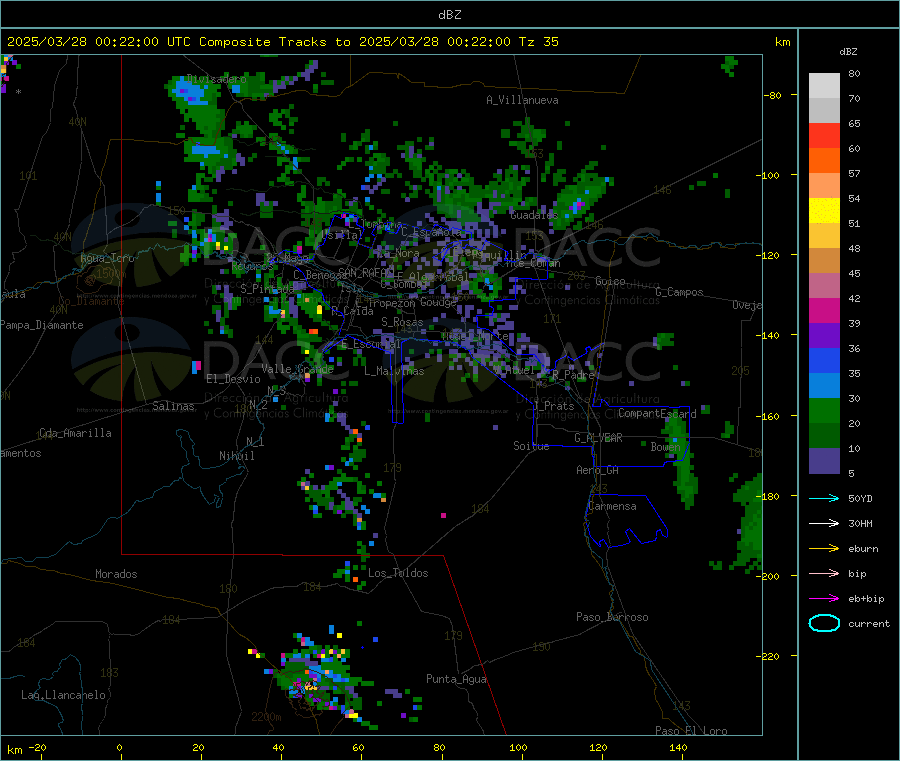Click the cyan 'current' ellipse legend icon
The image size is (900, 761).
[824, 623]
